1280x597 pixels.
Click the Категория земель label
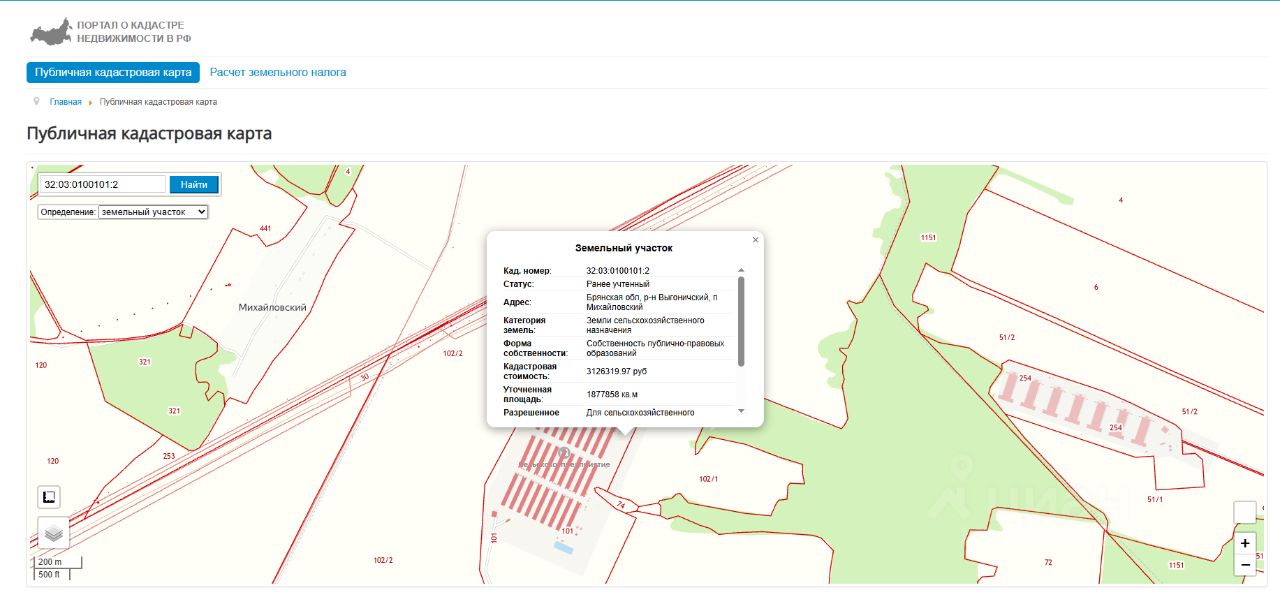point(524,324)
